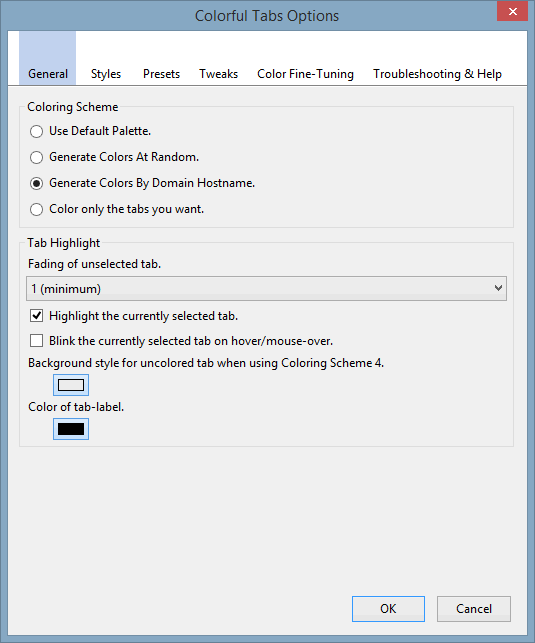Uncheck Highlight the currently selected tab
This screenshot has height=643, width=535.
(36, 316)
